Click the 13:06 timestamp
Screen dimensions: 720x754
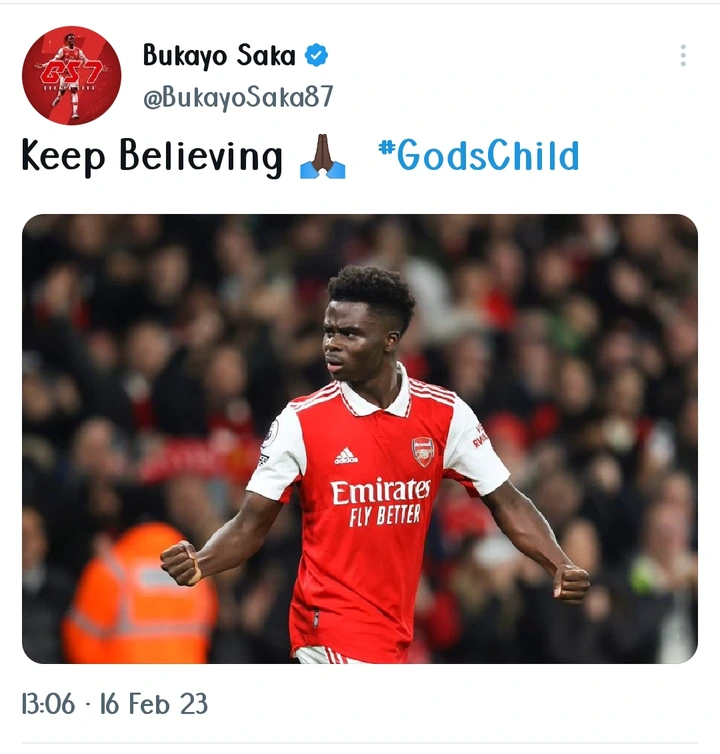point(49,704)
